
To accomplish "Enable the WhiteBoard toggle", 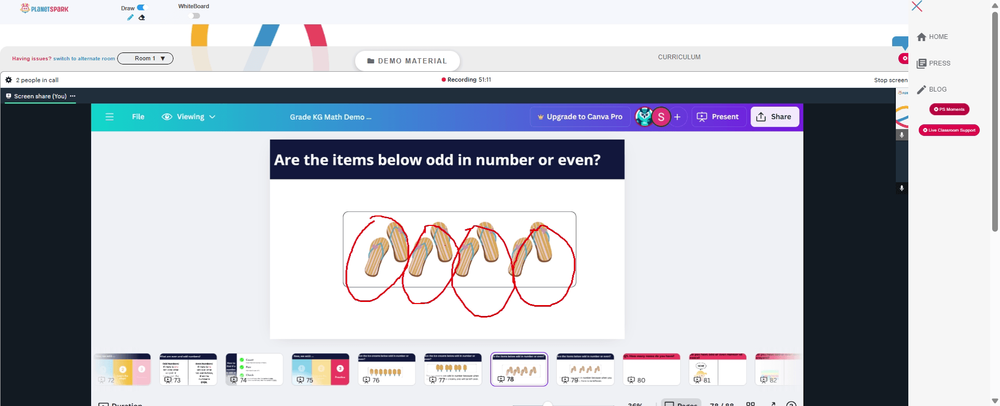I will (x=196, y=16).
